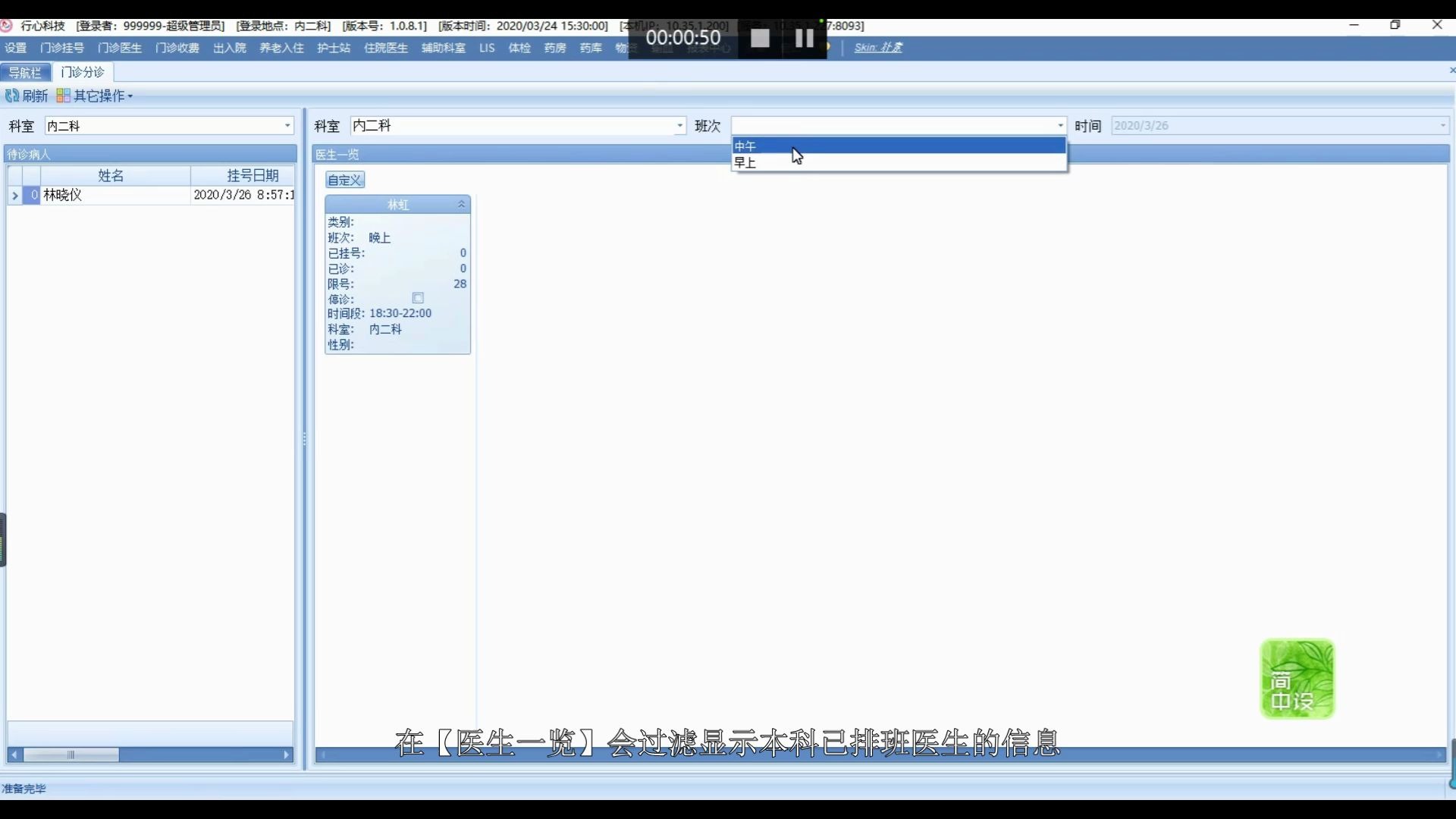Expand the middle 科室 内二科 dropdown

tap(679, 126)
